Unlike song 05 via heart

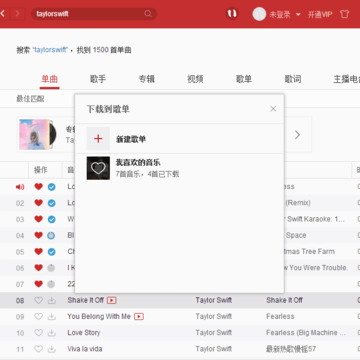[39, 251]
